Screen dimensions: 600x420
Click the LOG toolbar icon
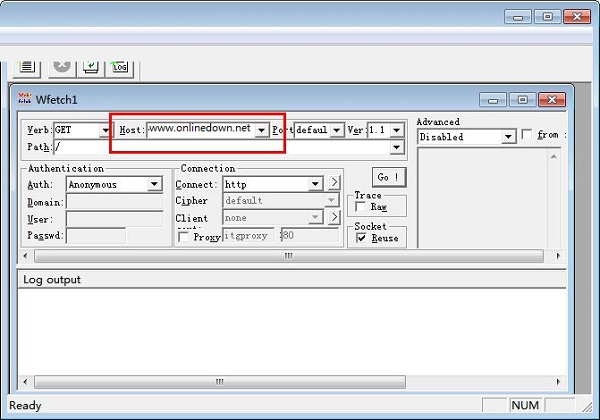pyautogui.click(x=119, y=68)
